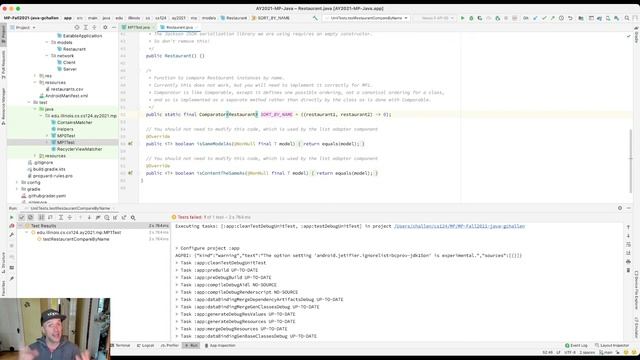Open Run panel settings gear

point(620,208)
